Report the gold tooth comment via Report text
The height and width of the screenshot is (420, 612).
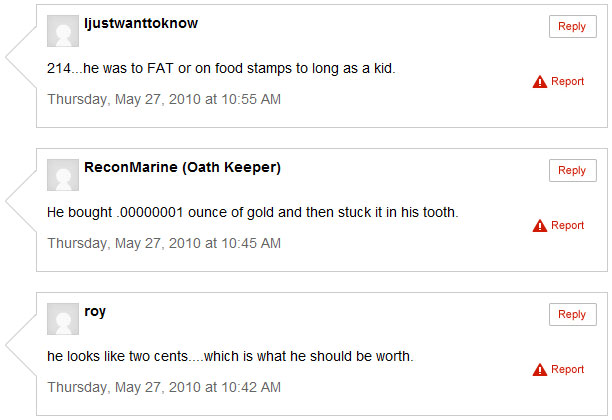(x=567, y=225)
